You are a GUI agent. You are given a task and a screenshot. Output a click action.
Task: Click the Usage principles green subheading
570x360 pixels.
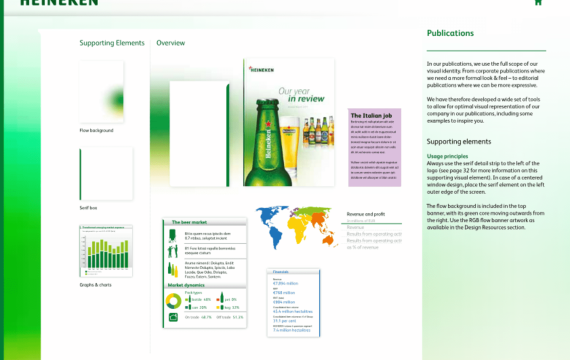[x=447, y=156]
